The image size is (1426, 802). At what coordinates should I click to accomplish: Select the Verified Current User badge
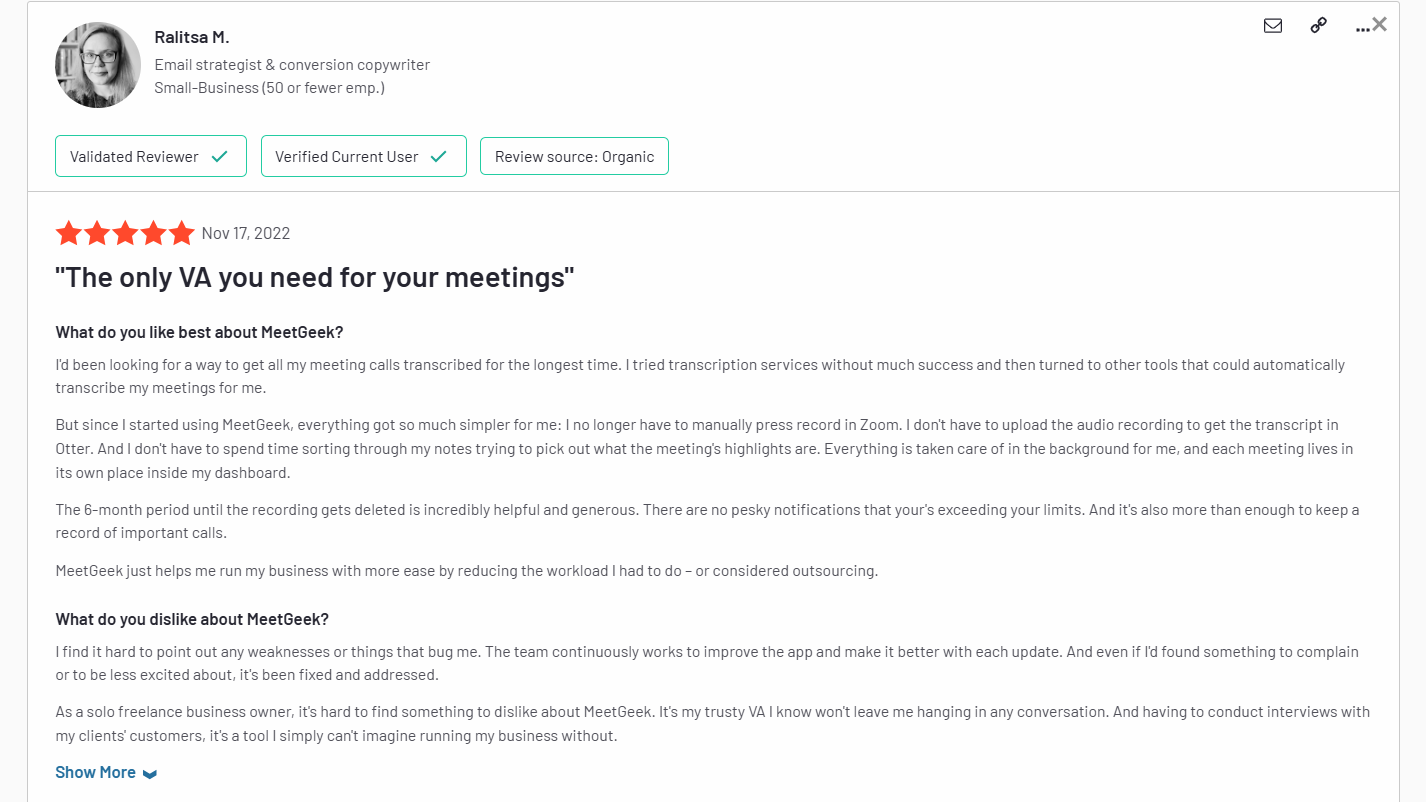[x=363, y=156]
